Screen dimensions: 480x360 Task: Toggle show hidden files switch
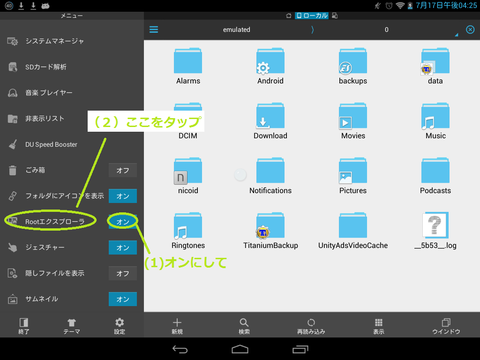point(123,273)
